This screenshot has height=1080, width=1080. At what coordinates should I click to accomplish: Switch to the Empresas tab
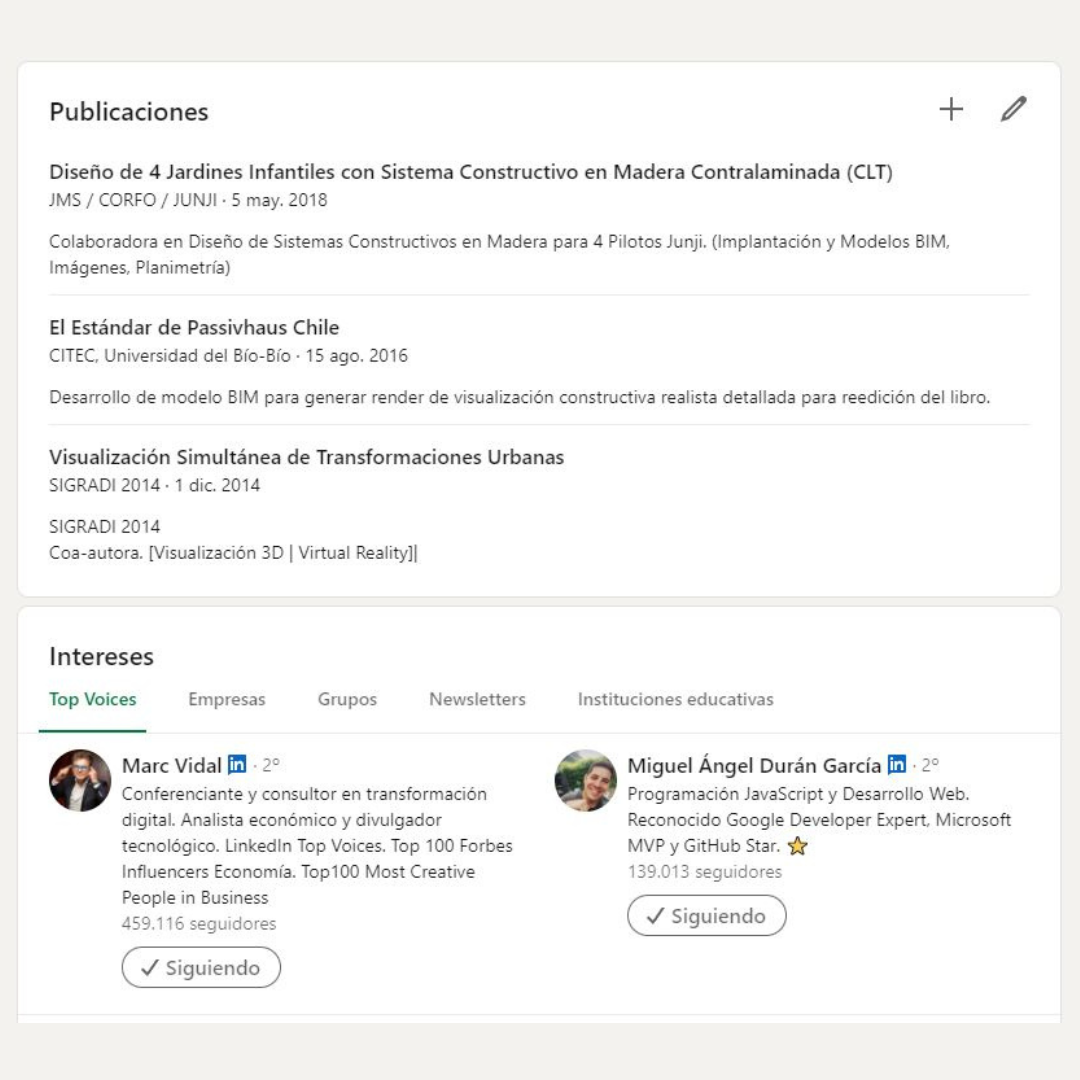[227, 699]
